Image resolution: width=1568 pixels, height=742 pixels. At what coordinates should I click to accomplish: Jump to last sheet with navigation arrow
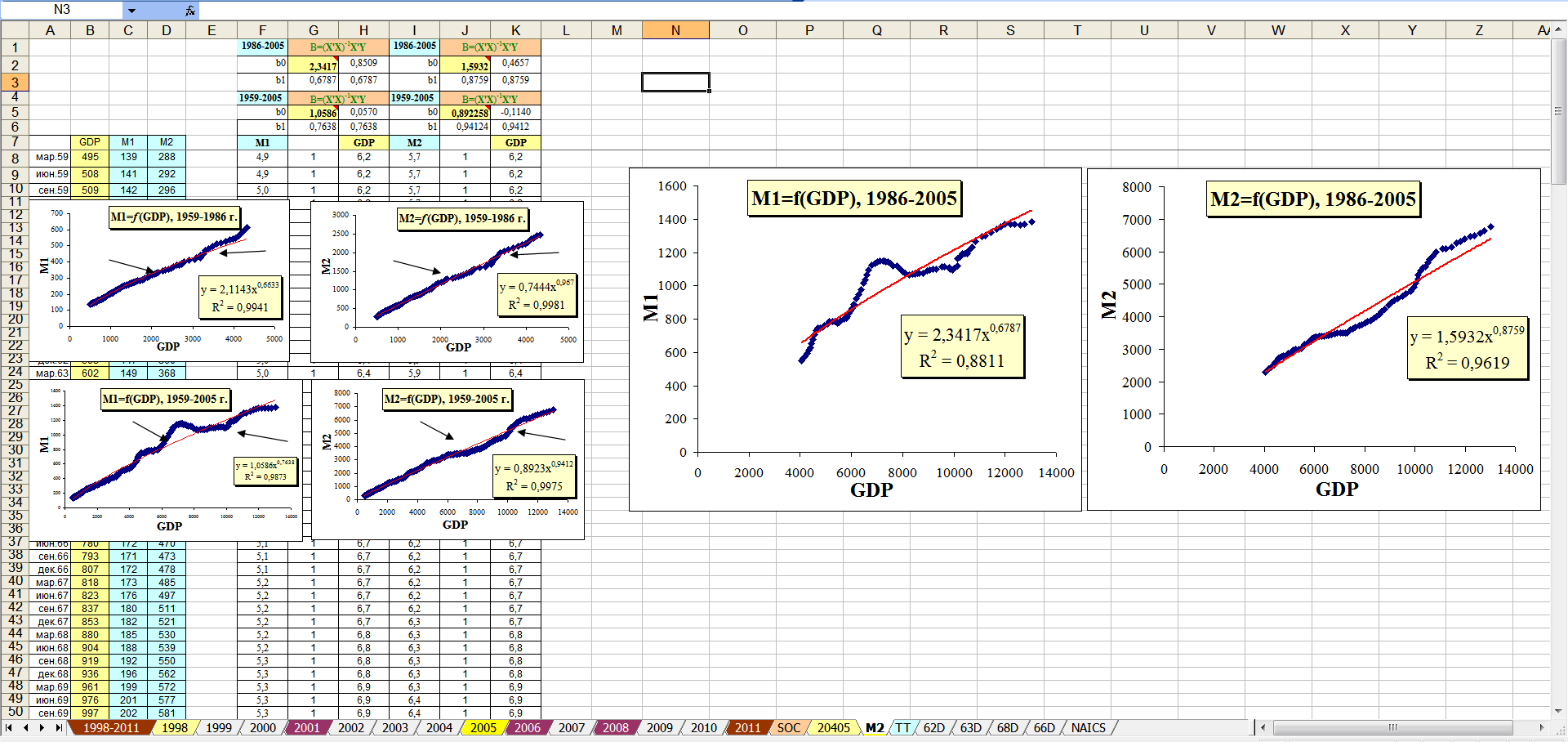[x=58, y=727]
